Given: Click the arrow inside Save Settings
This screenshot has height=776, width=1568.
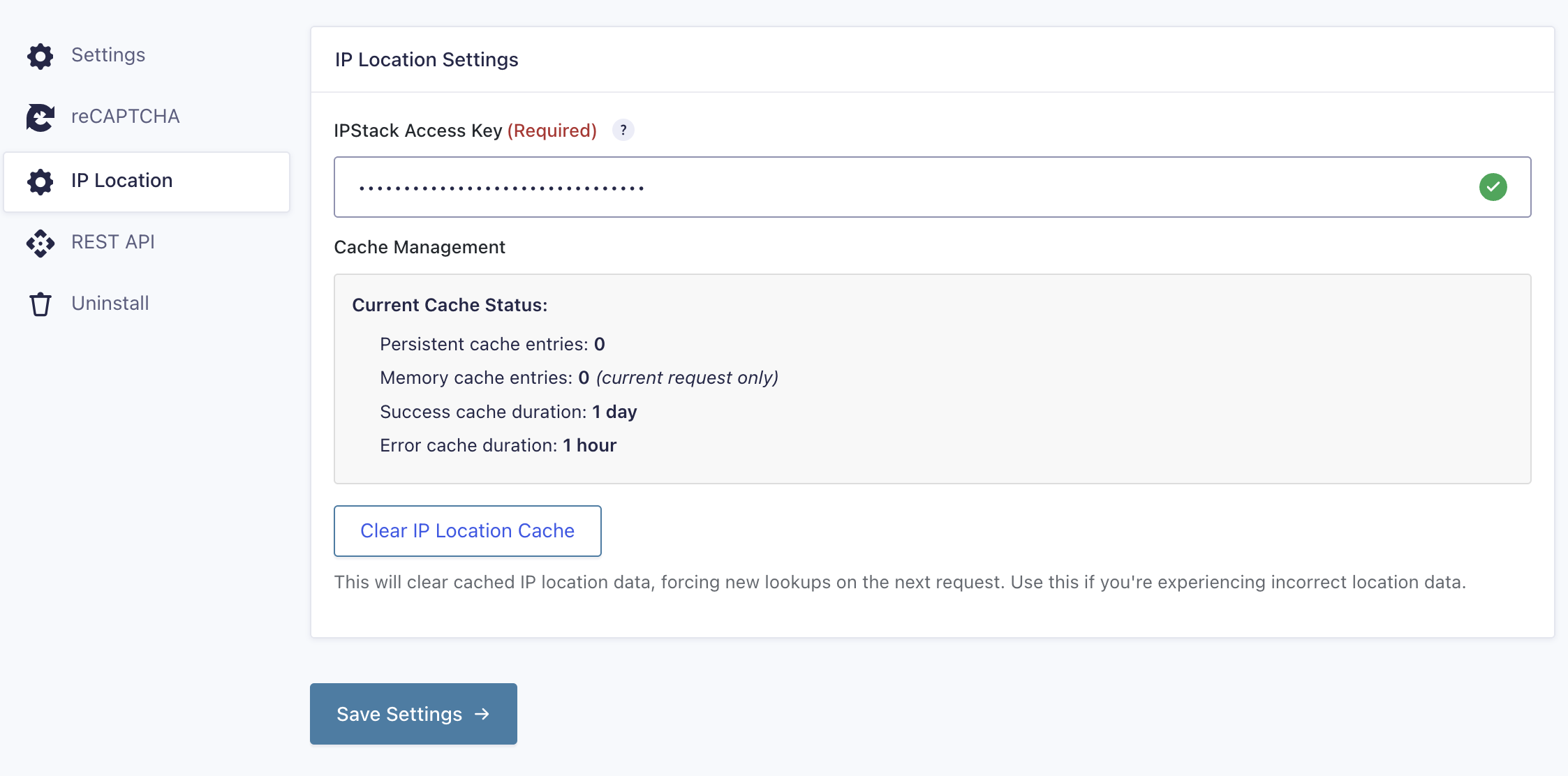Looking at the screenshot, I should 482,714.
